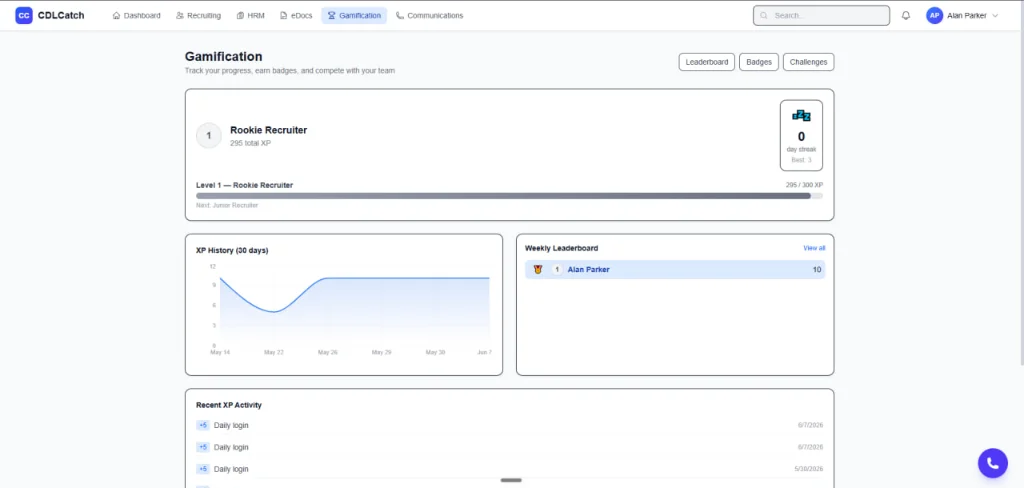
Task: Click the level 1 circle badge
Action: [x=209, y=136]
